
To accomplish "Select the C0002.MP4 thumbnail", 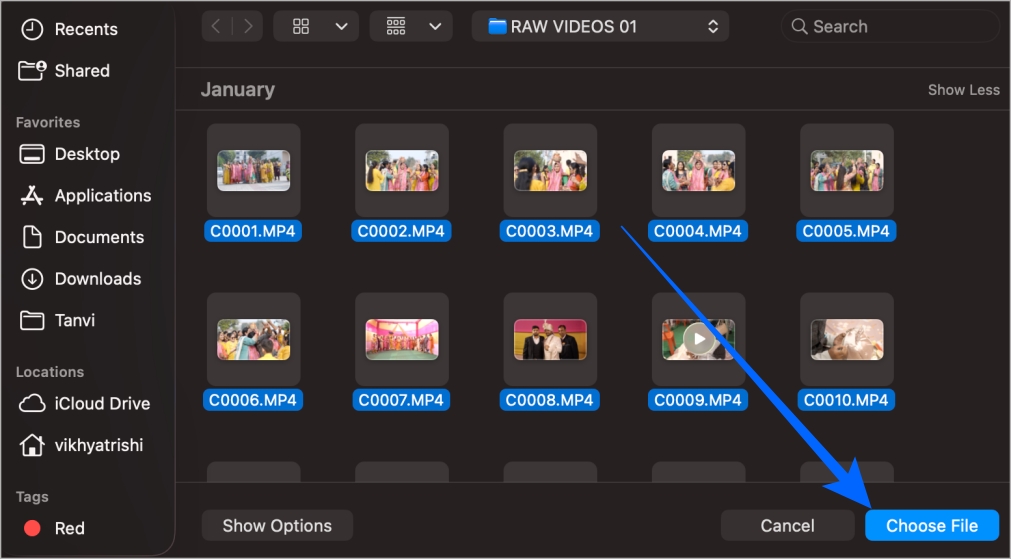I will tap(402, 170).
